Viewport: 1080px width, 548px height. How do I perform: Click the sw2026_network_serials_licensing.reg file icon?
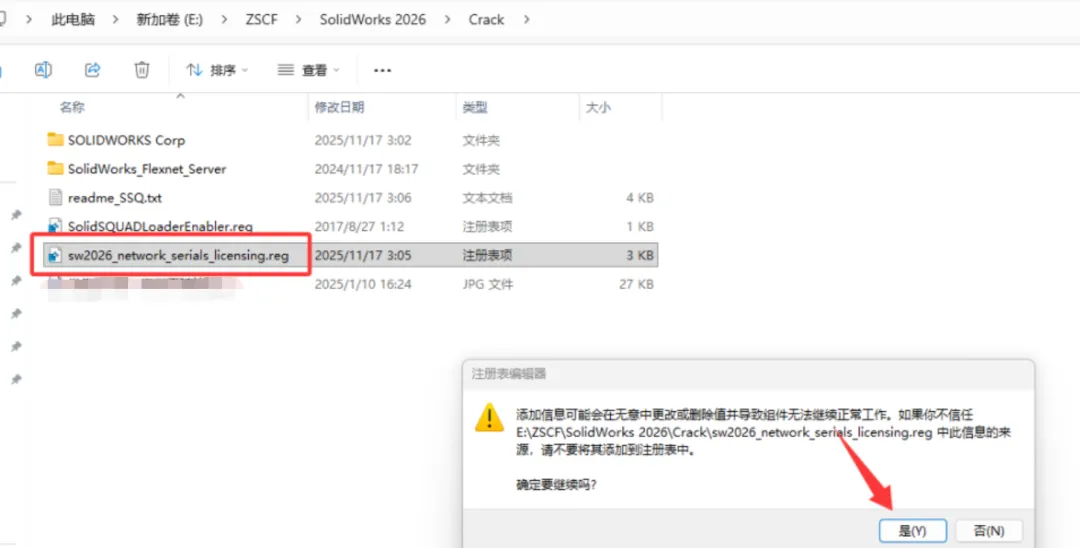click(55, 255)
